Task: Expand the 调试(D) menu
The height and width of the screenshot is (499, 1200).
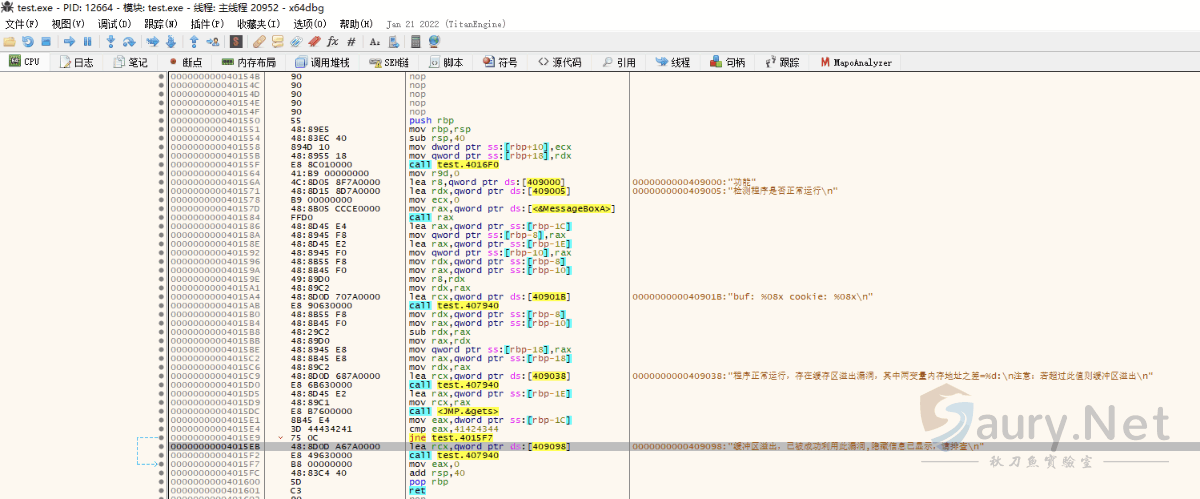Action: [113, 23]
